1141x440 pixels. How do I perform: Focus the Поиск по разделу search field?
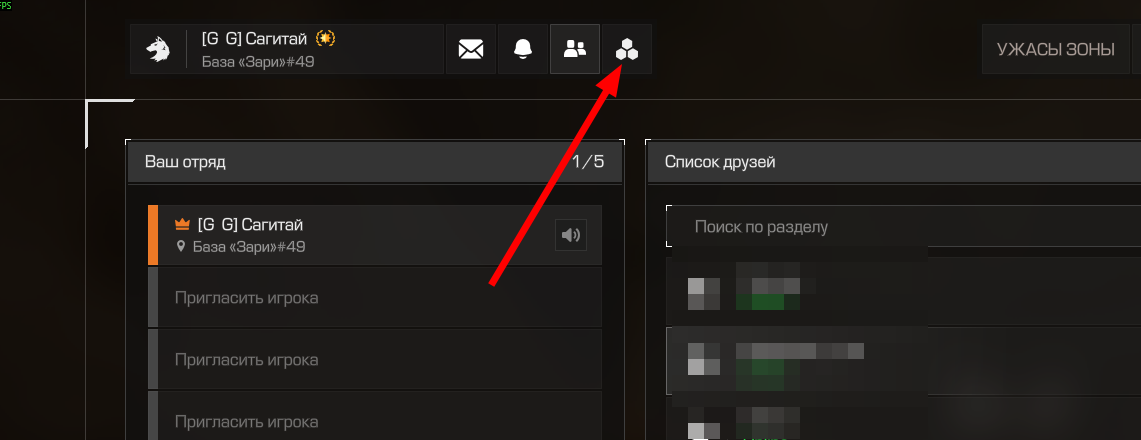click(903, 227)
